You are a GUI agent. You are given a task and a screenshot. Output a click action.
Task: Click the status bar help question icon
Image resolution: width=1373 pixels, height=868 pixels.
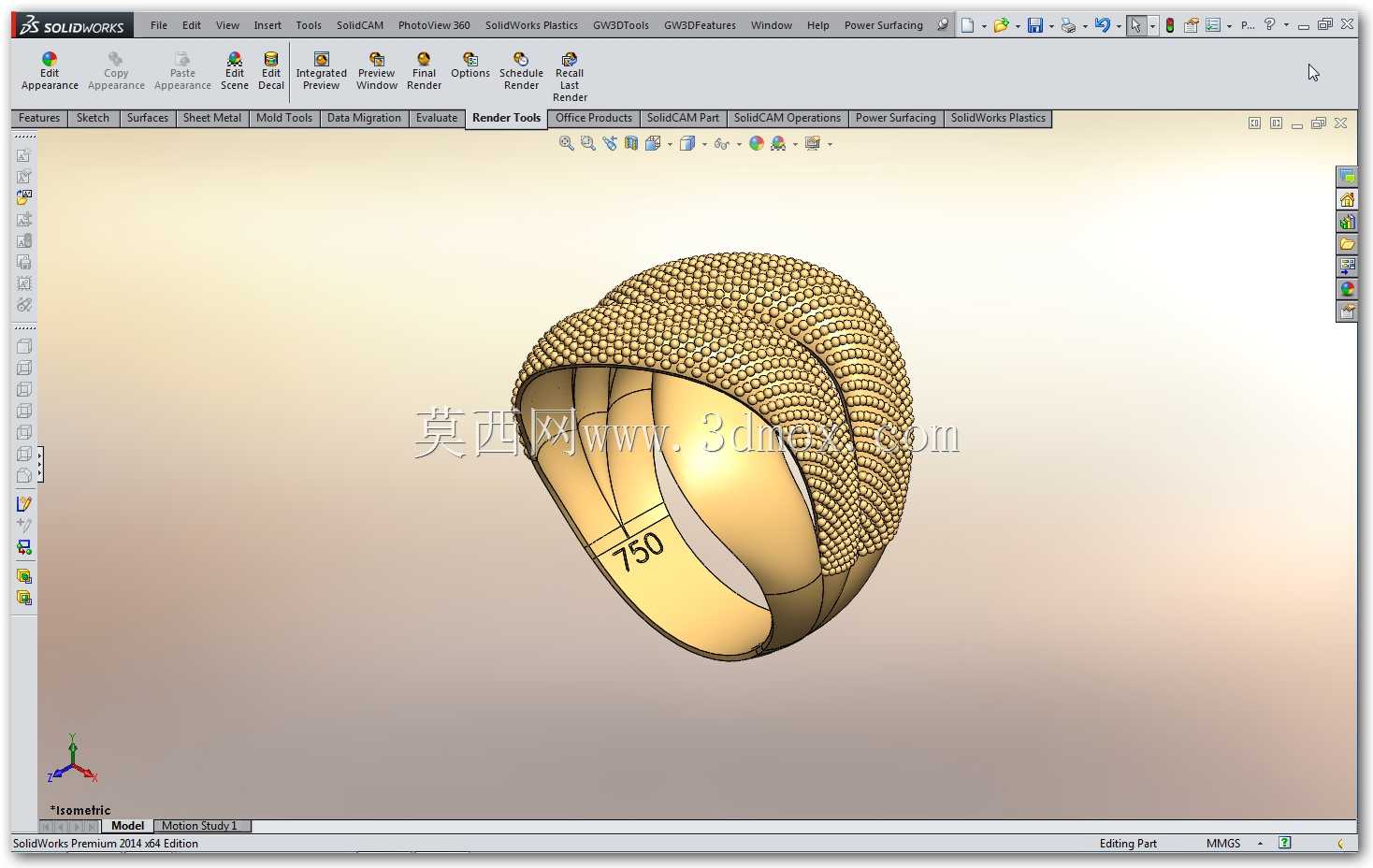1285,843
